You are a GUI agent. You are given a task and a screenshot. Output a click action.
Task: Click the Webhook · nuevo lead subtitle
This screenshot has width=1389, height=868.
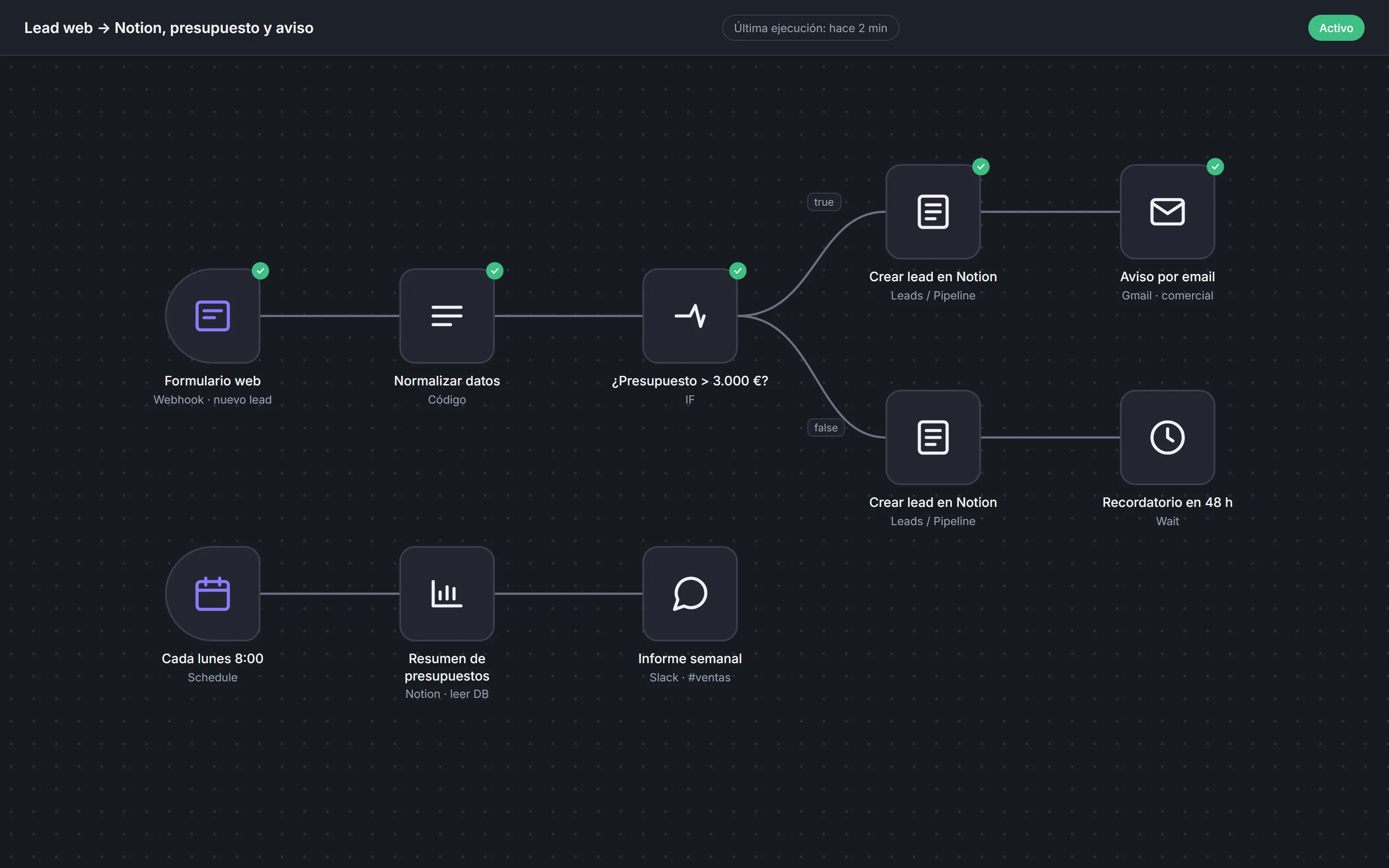point(212,400)
